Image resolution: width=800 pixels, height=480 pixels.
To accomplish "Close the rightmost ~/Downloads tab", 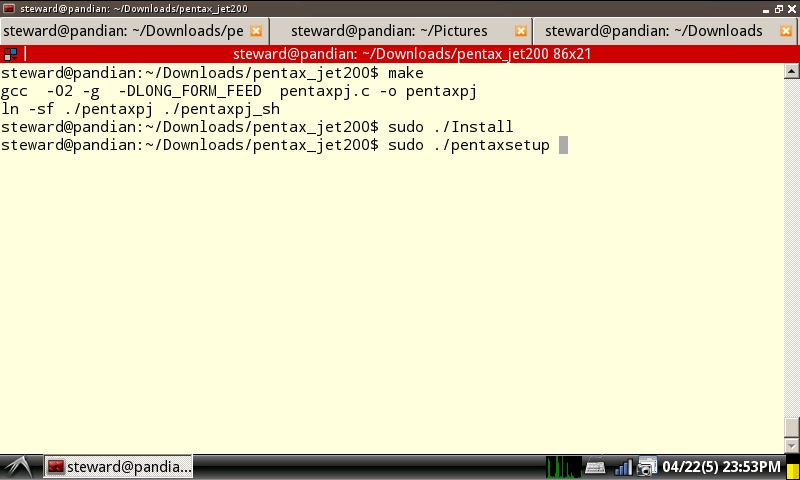I will tap(786, 31).
